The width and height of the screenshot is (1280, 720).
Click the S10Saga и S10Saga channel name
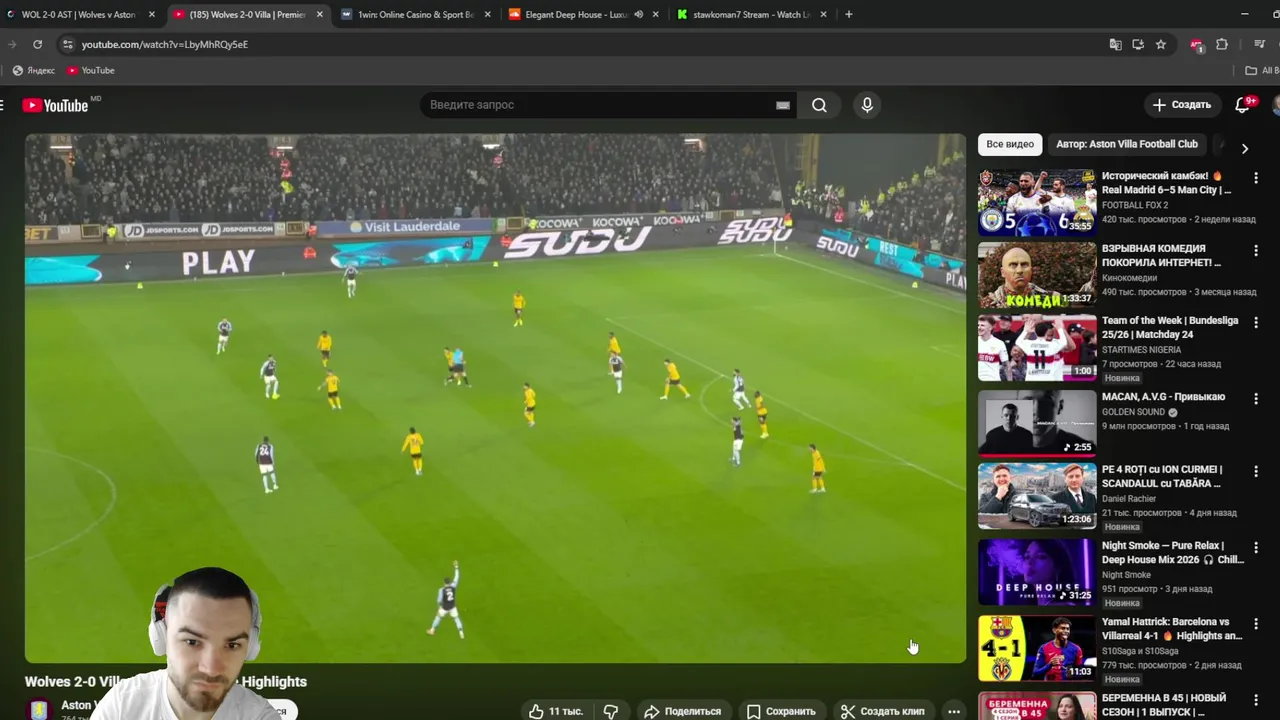[x=1140, y=651]
